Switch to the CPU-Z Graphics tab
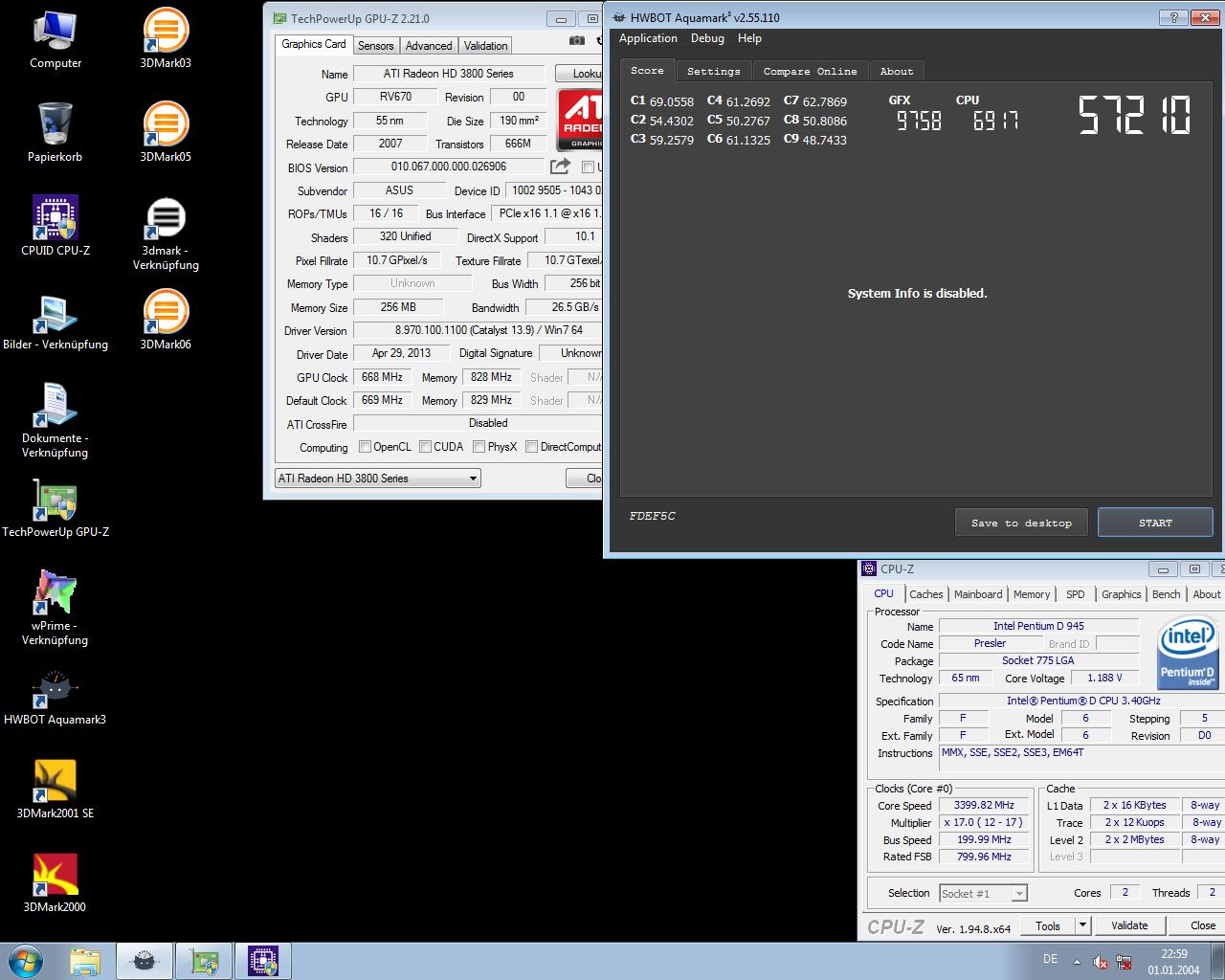 [1121, 594]
